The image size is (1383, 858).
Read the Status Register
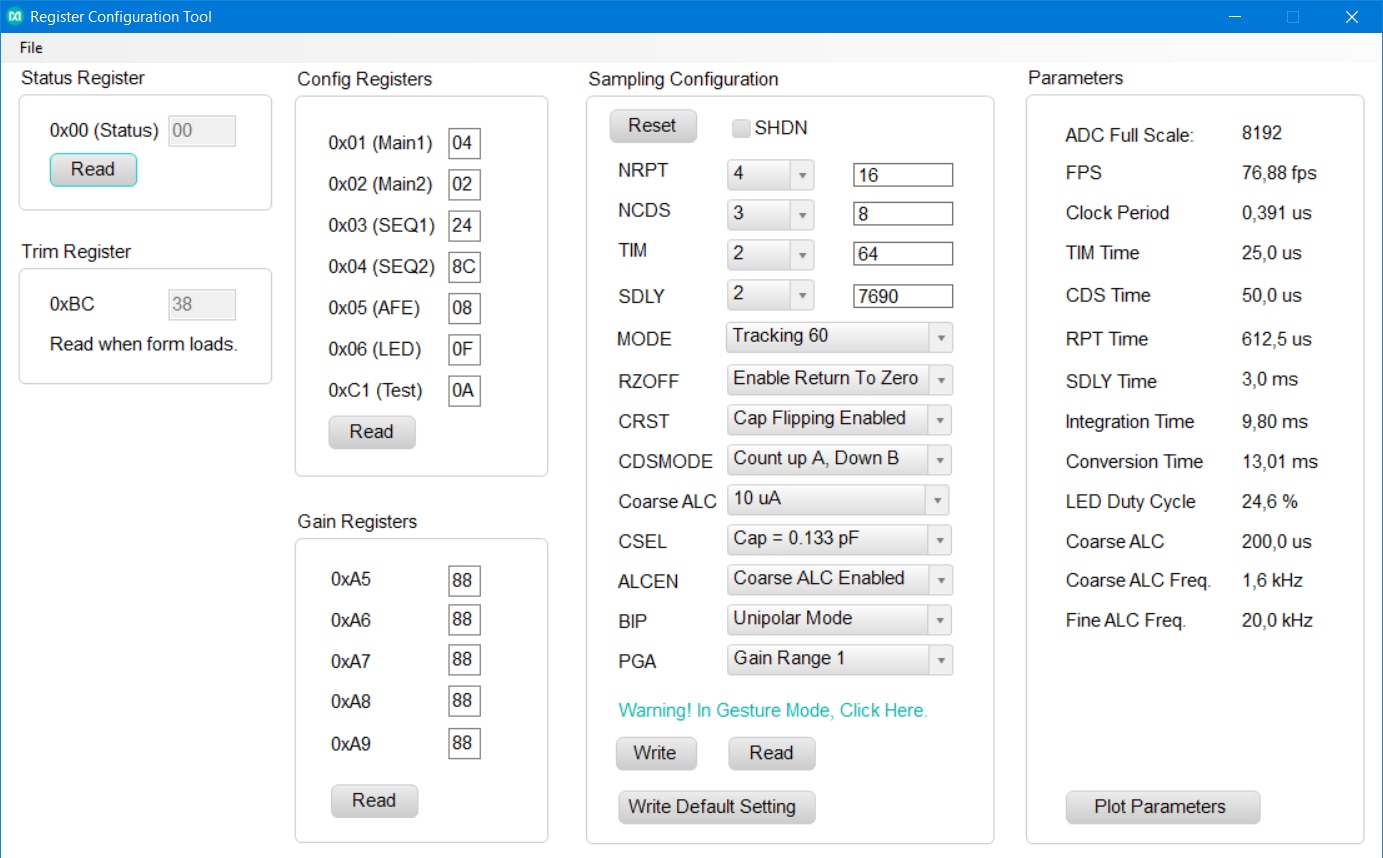93,170
